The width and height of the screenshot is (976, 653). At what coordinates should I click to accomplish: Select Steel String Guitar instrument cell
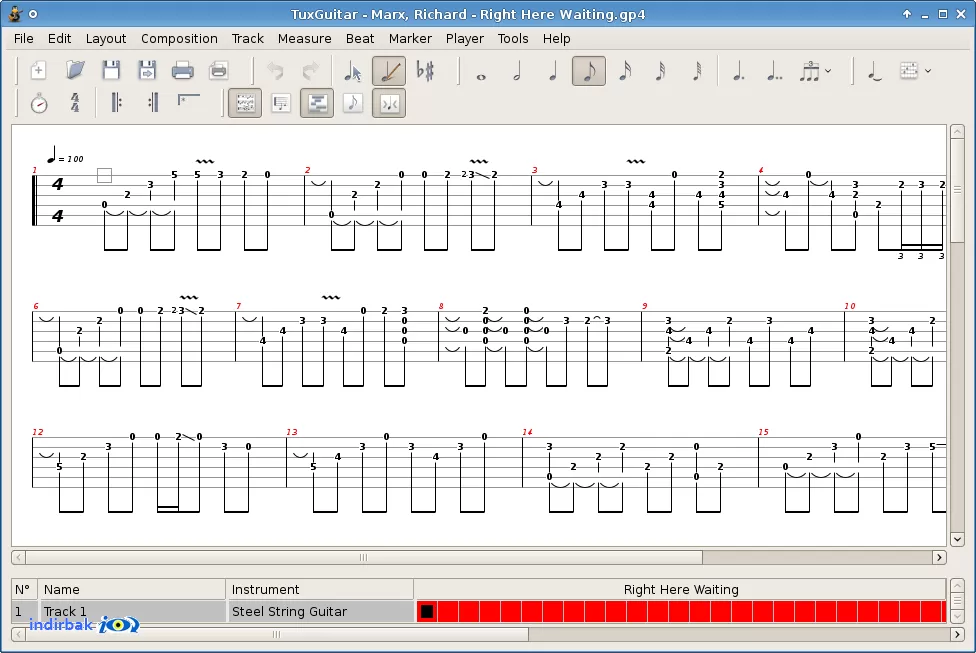(x=320, y=611)
